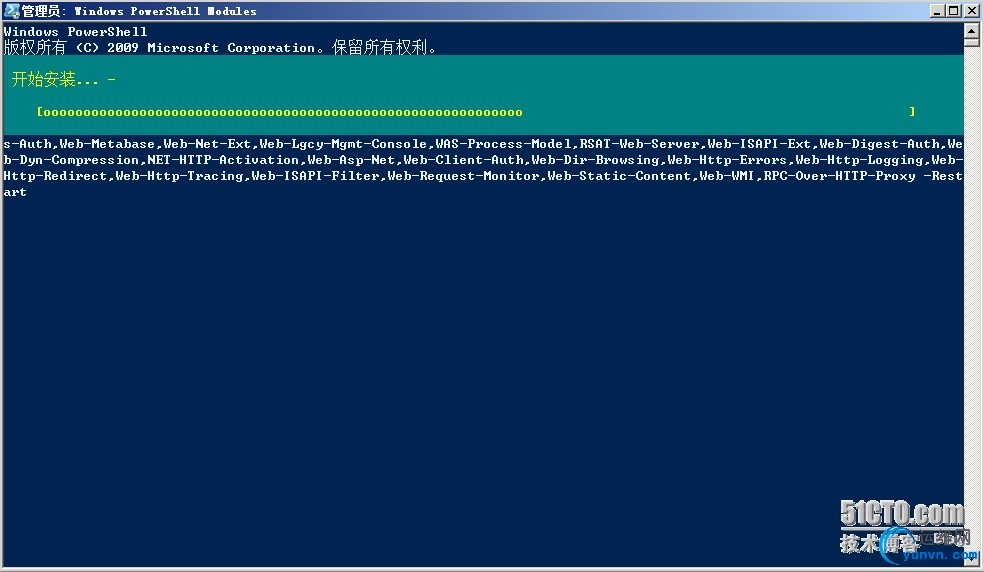Click the 51CTO.com watermark logo
The height and width of the screenshot is (572, 984).
[x=902, y=515]
